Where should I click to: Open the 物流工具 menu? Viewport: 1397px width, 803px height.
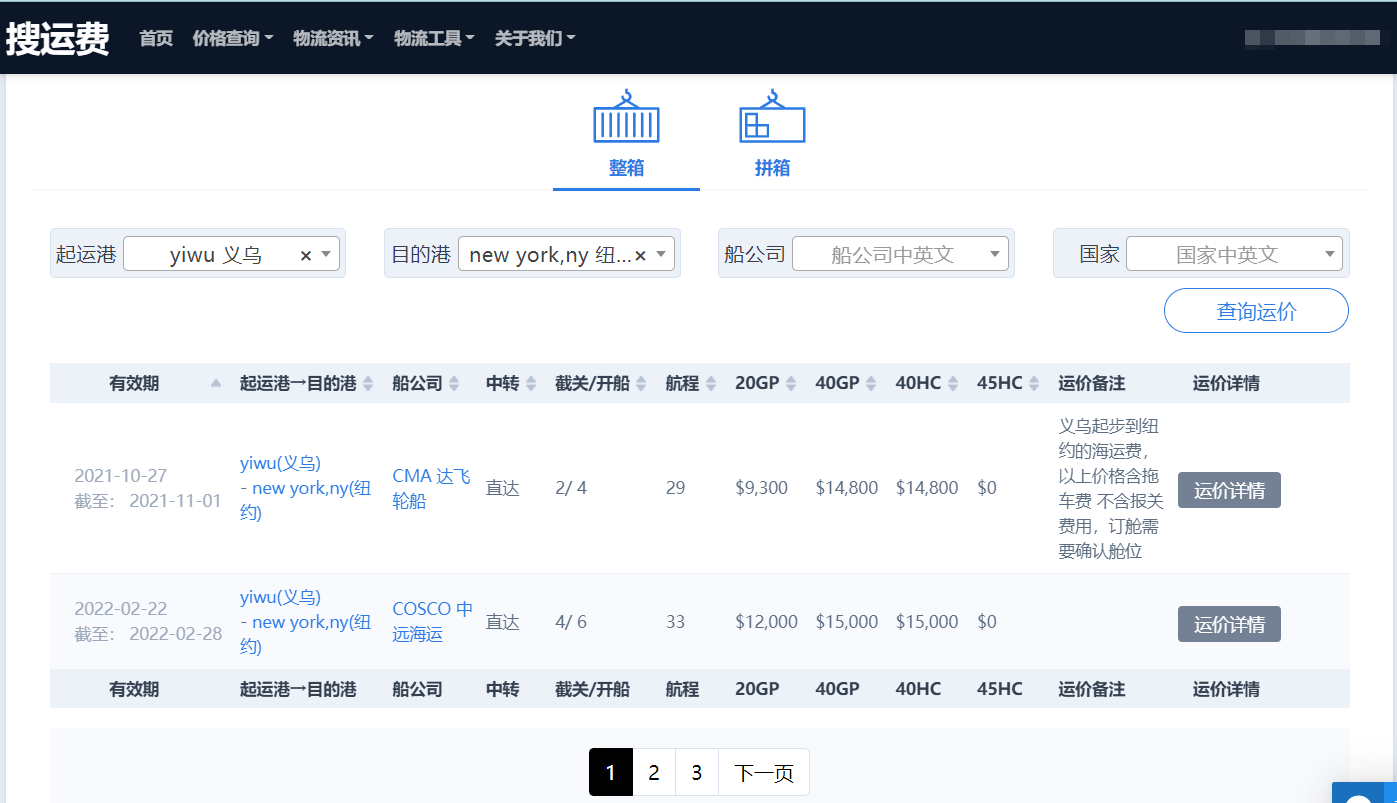pos(434,38)
